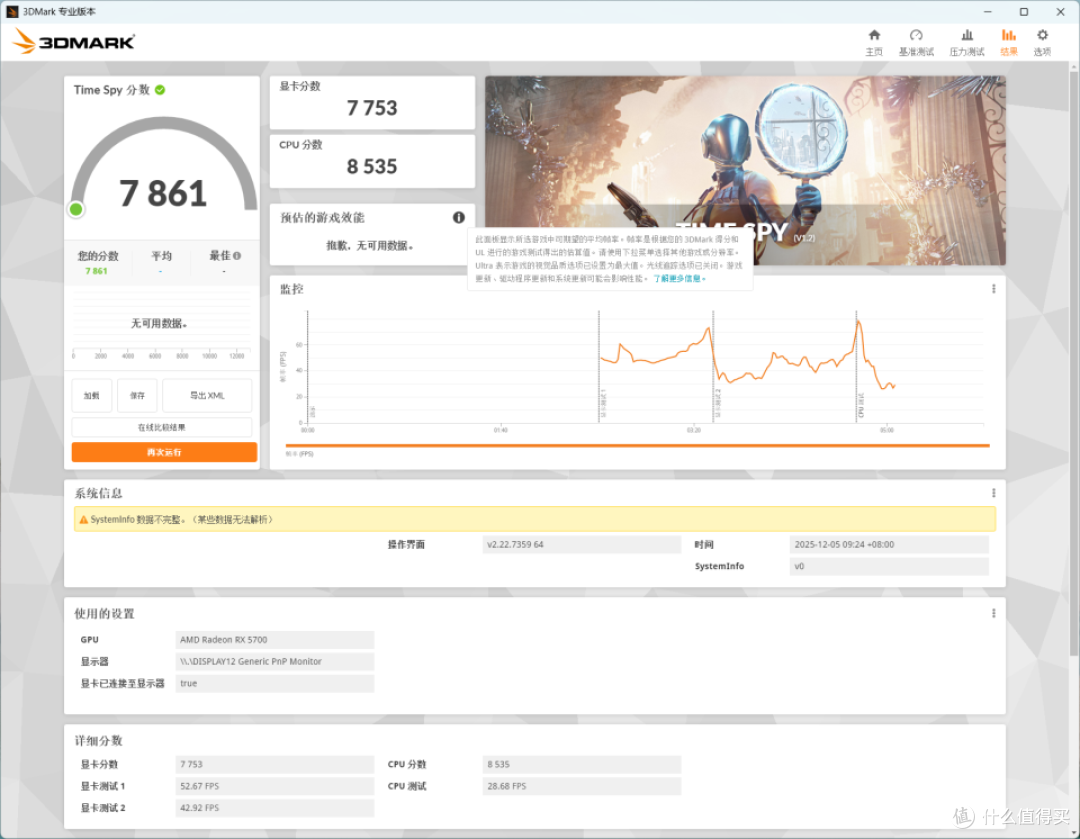Viewport: 1080px width, 839px height.
Task: Click the GPU field AMD Radeon RX 5700
Action: (275, 639)
